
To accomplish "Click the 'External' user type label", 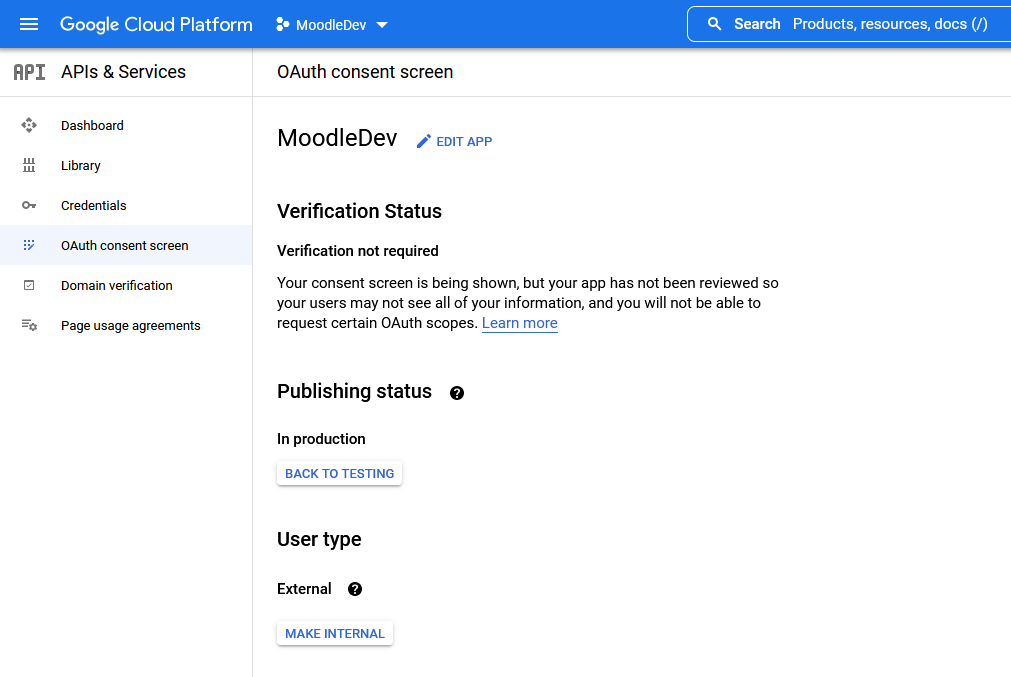I will click(x=304, y=589).
